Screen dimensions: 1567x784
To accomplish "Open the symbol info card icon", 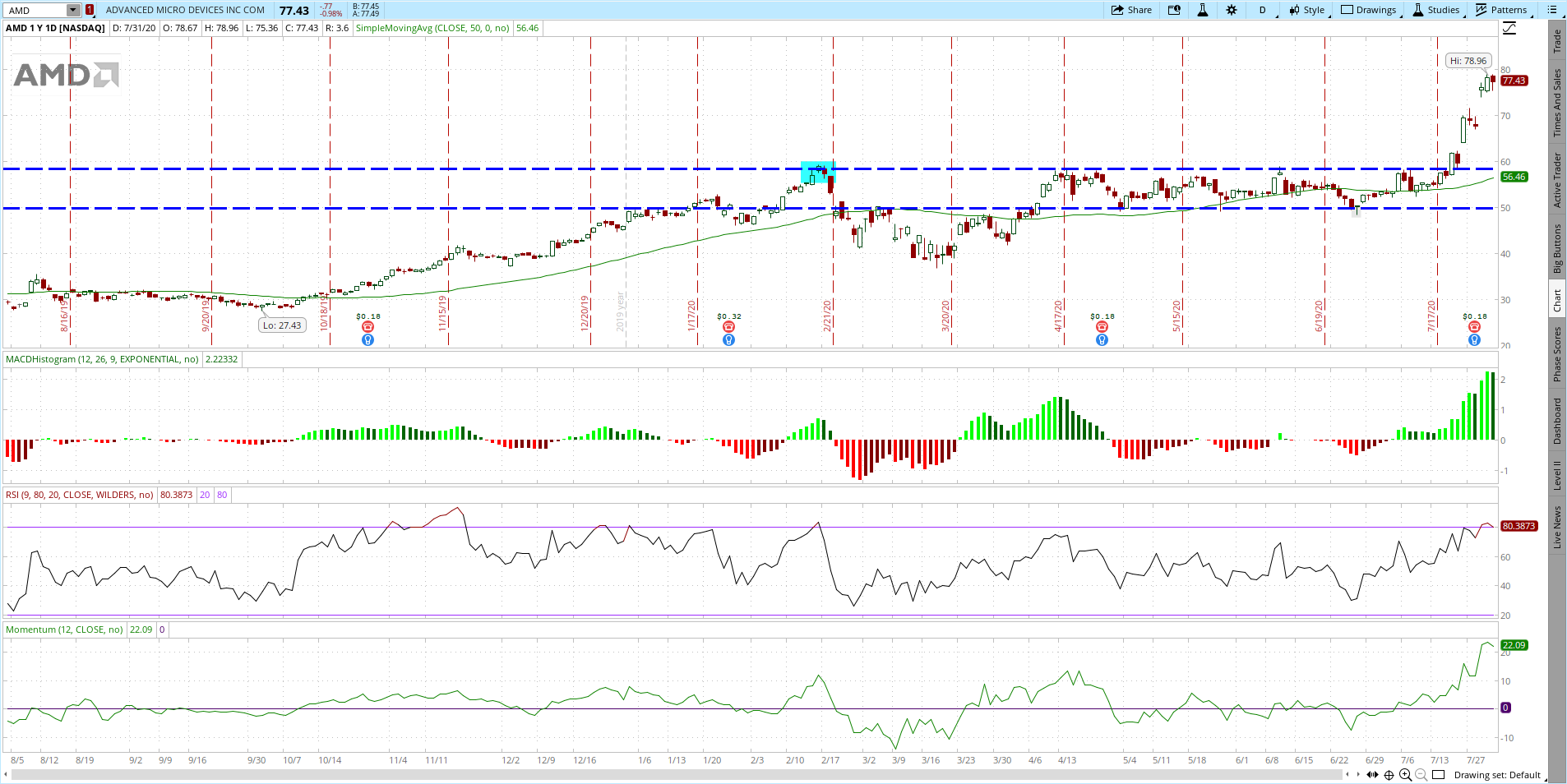I will pos(1174,10).
